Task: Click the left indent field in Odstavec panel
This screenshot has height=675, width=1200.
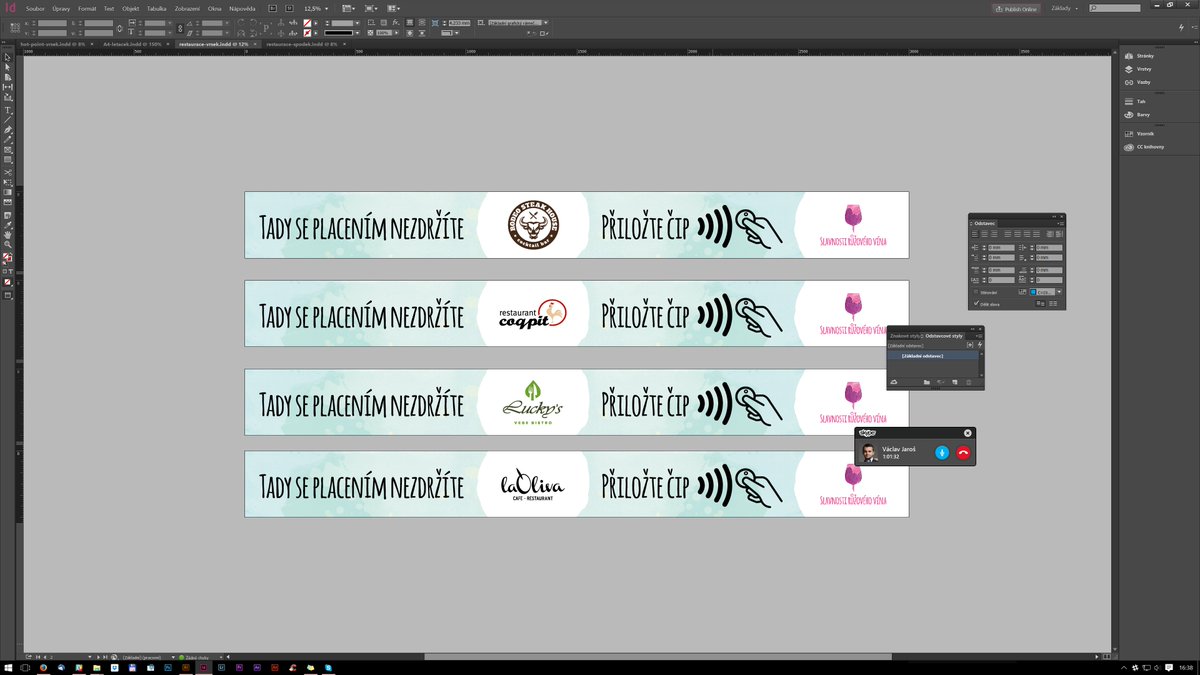Action: point(1000,247)
